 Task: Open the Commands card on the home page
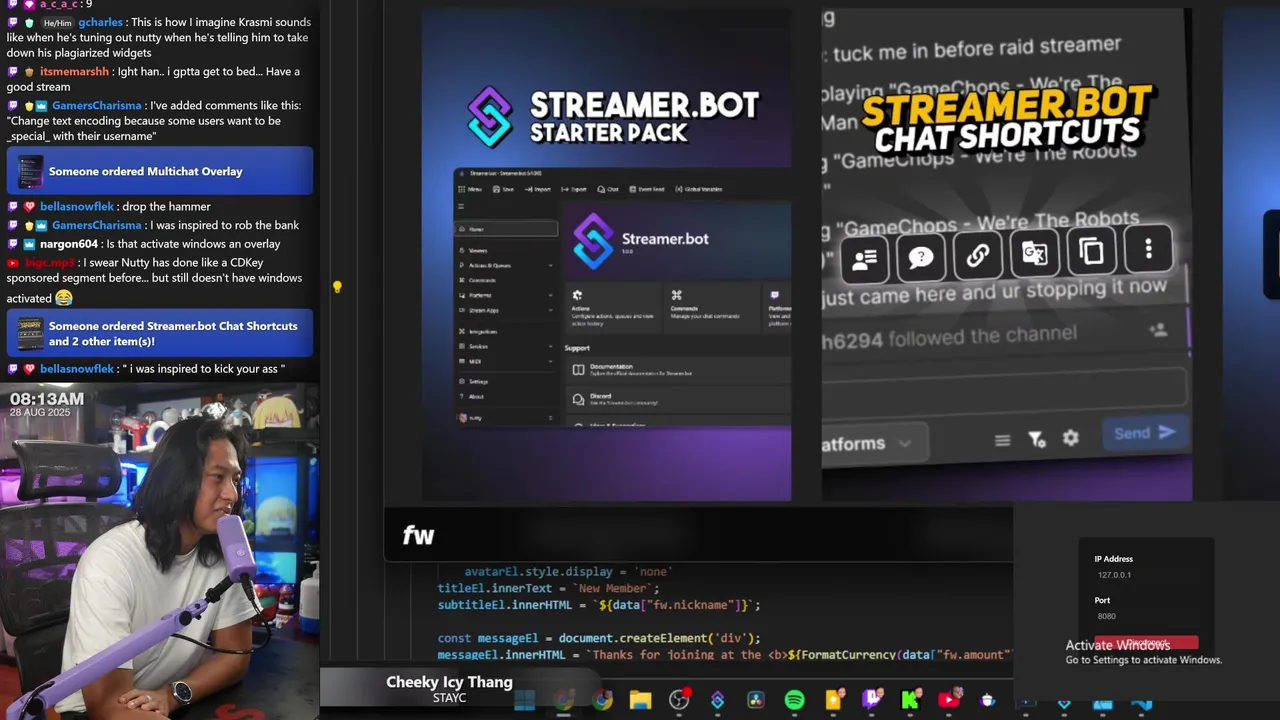coord(712,309)
